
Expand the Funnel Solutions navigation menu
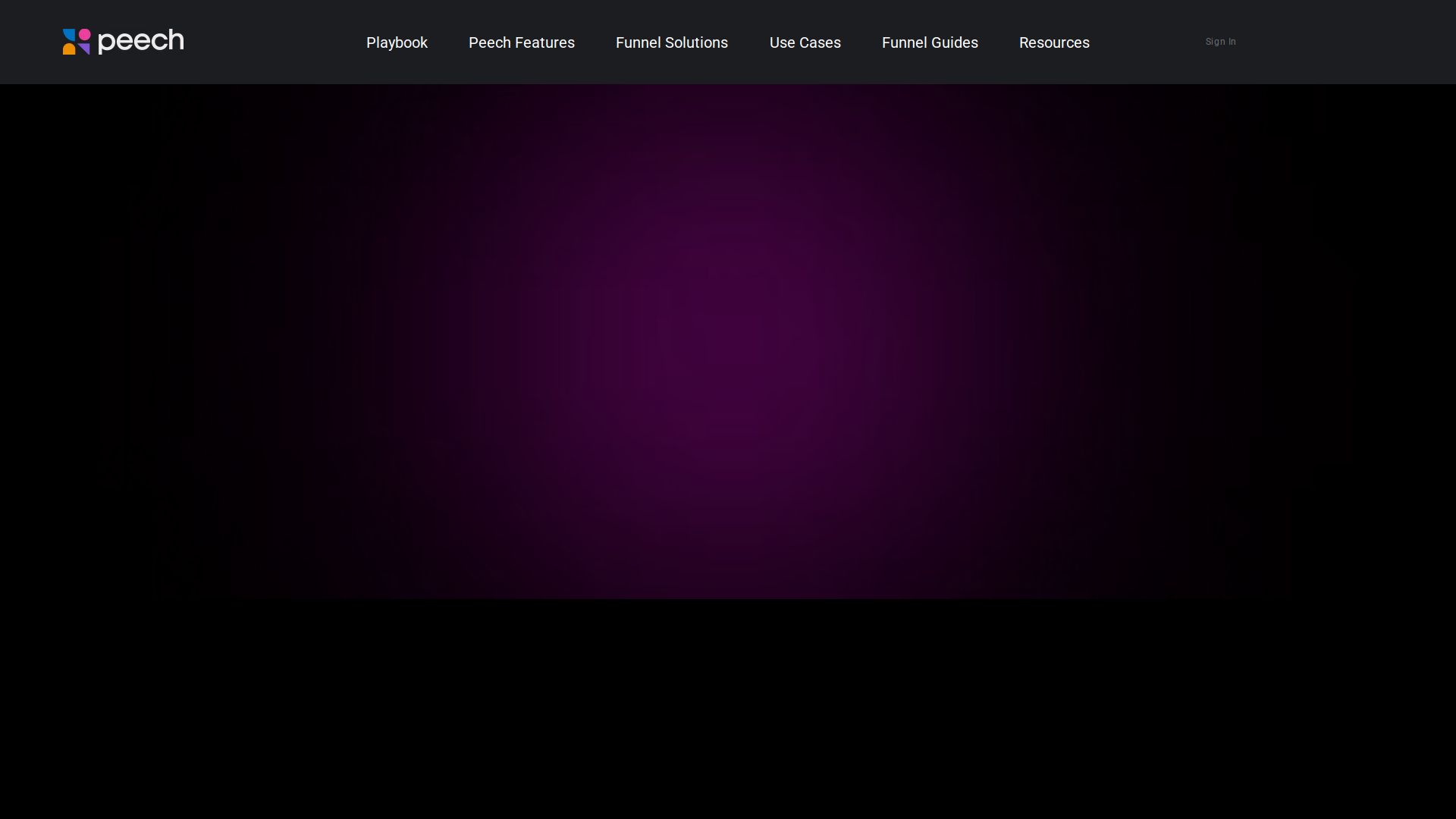[x=671, y=42]
